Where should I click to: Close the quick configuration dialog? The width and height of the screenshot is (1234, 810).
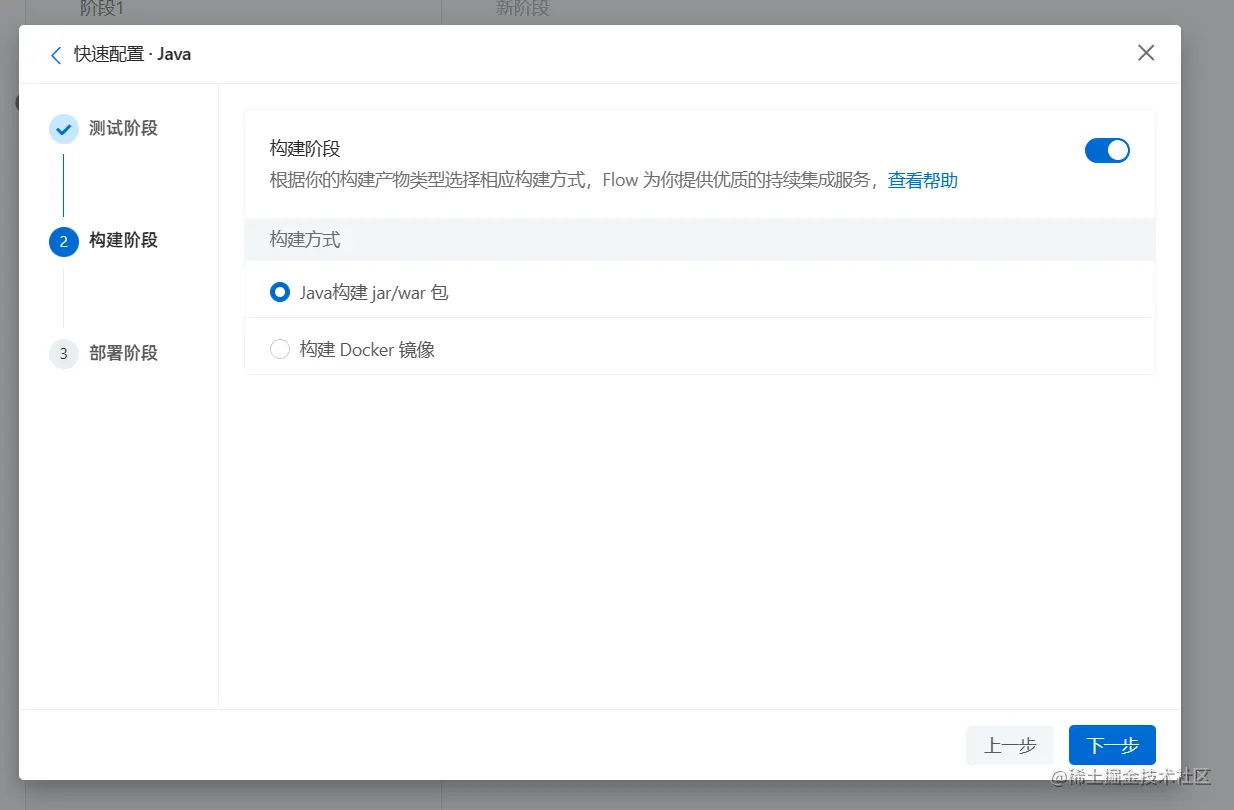coord(1146,53)
